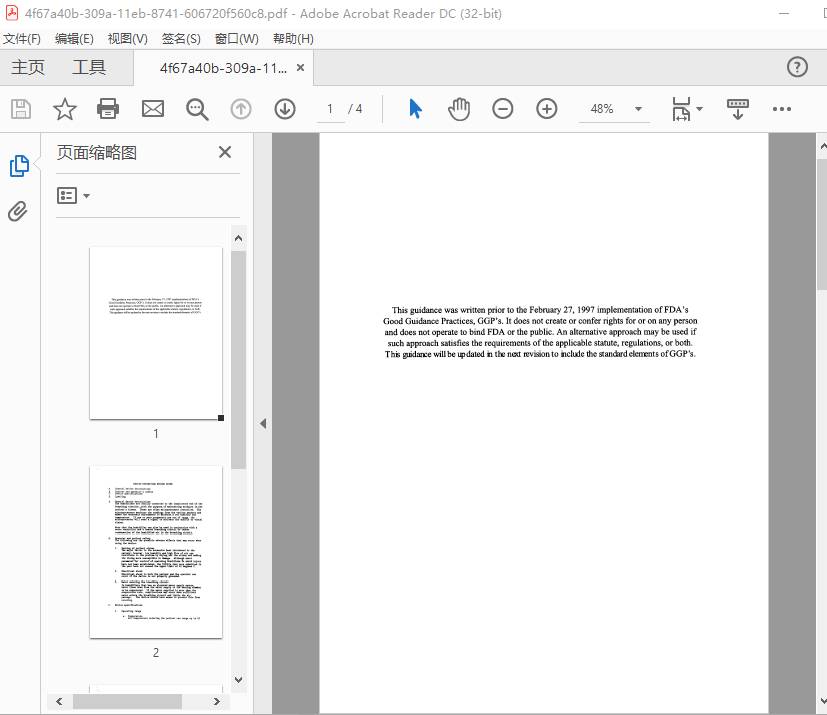Switch to the 工具 tab
Screen dimensions: 827x715
(x=89, y=67)
